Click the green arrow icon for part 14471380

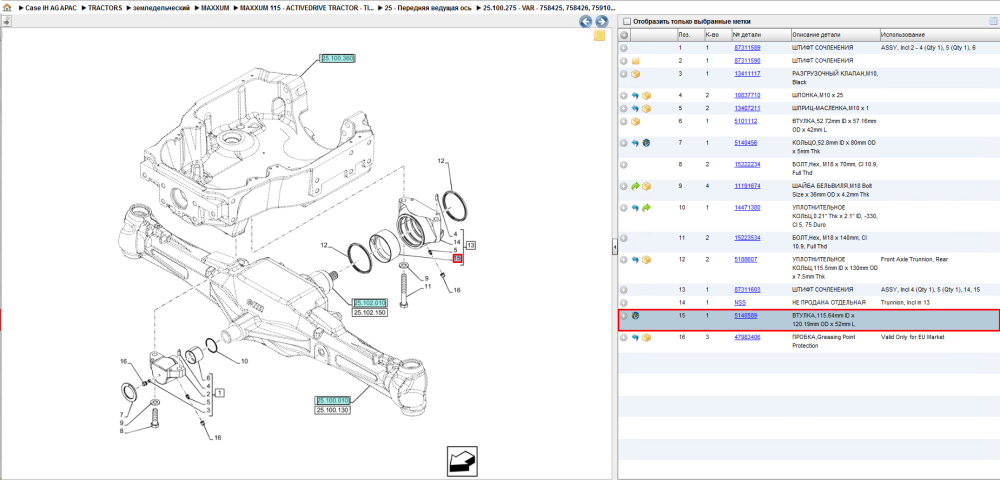[646, 208]
